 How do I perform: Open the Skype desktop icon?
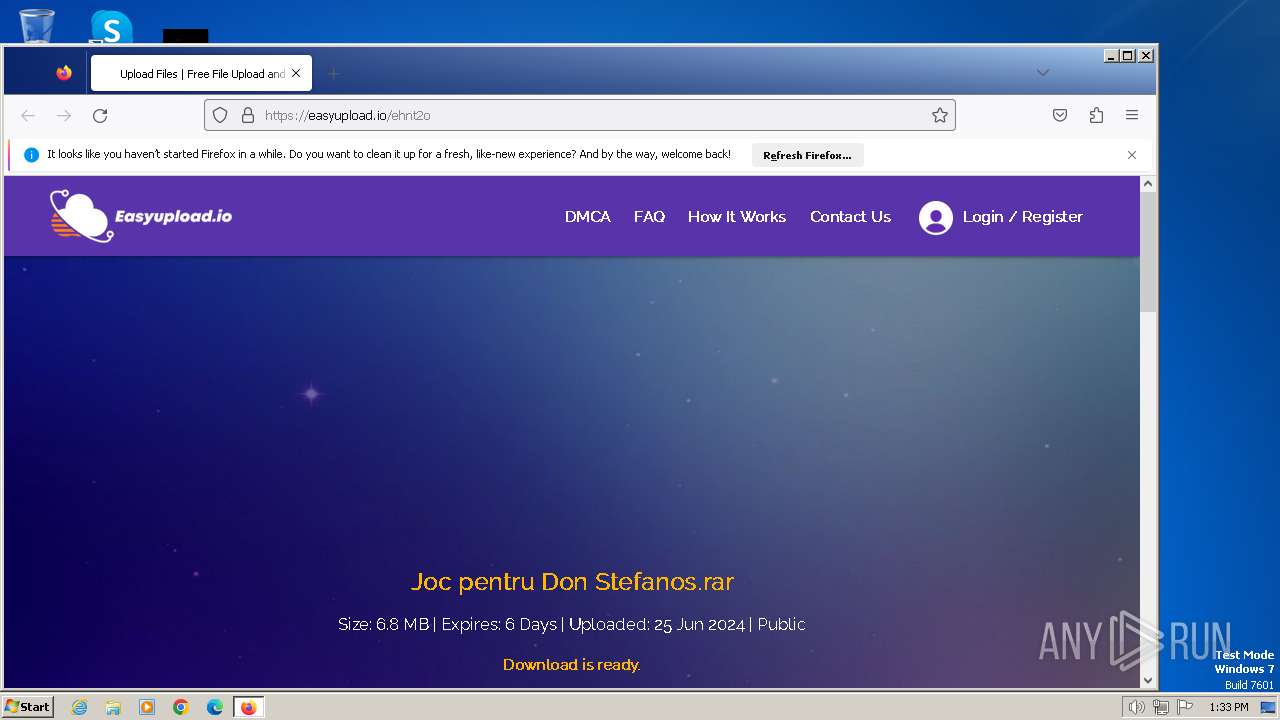coord(111,26)
